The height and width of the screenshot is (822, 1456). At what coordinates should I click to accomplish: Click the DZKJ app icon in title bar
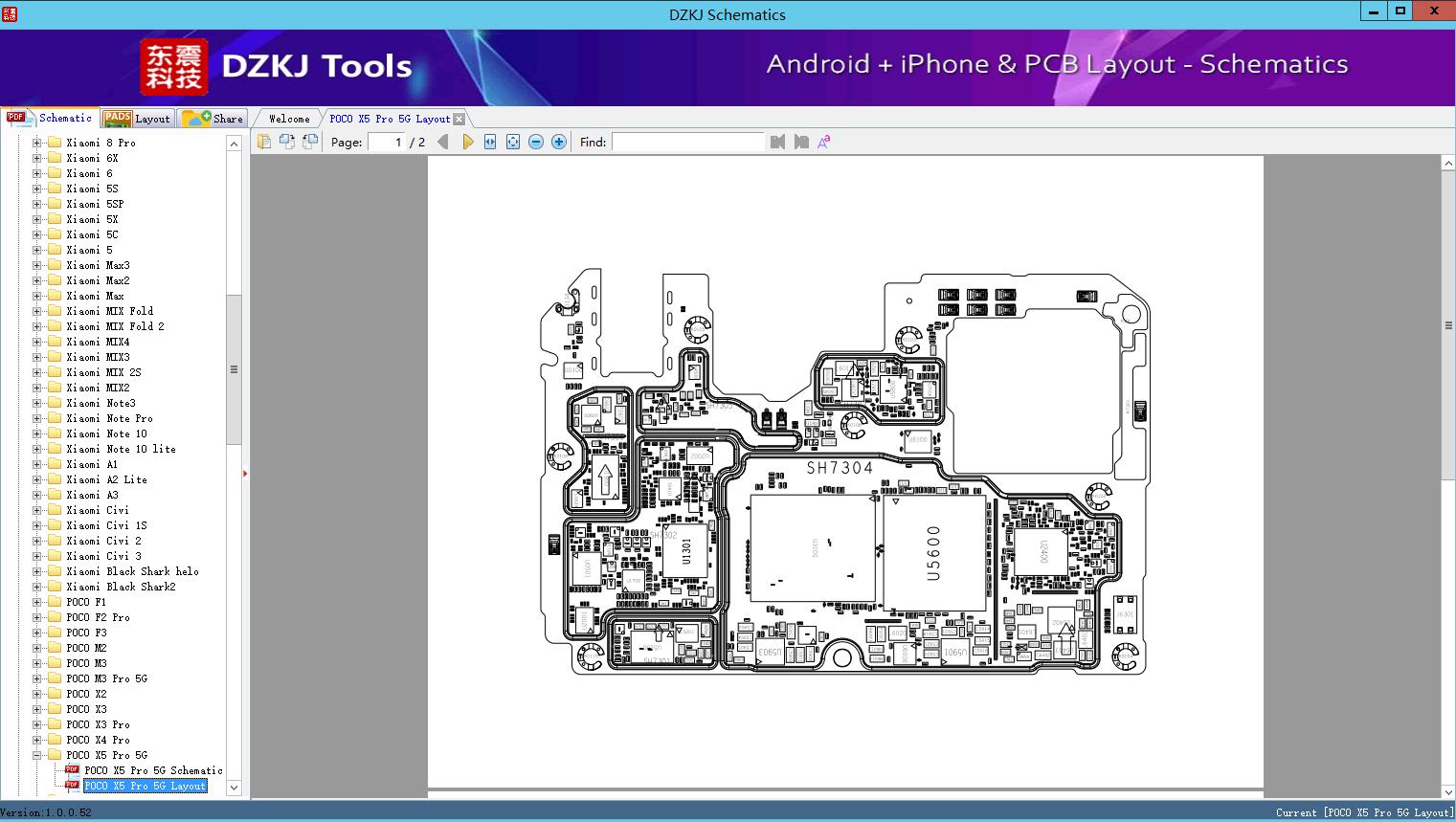tap(10, 13)
